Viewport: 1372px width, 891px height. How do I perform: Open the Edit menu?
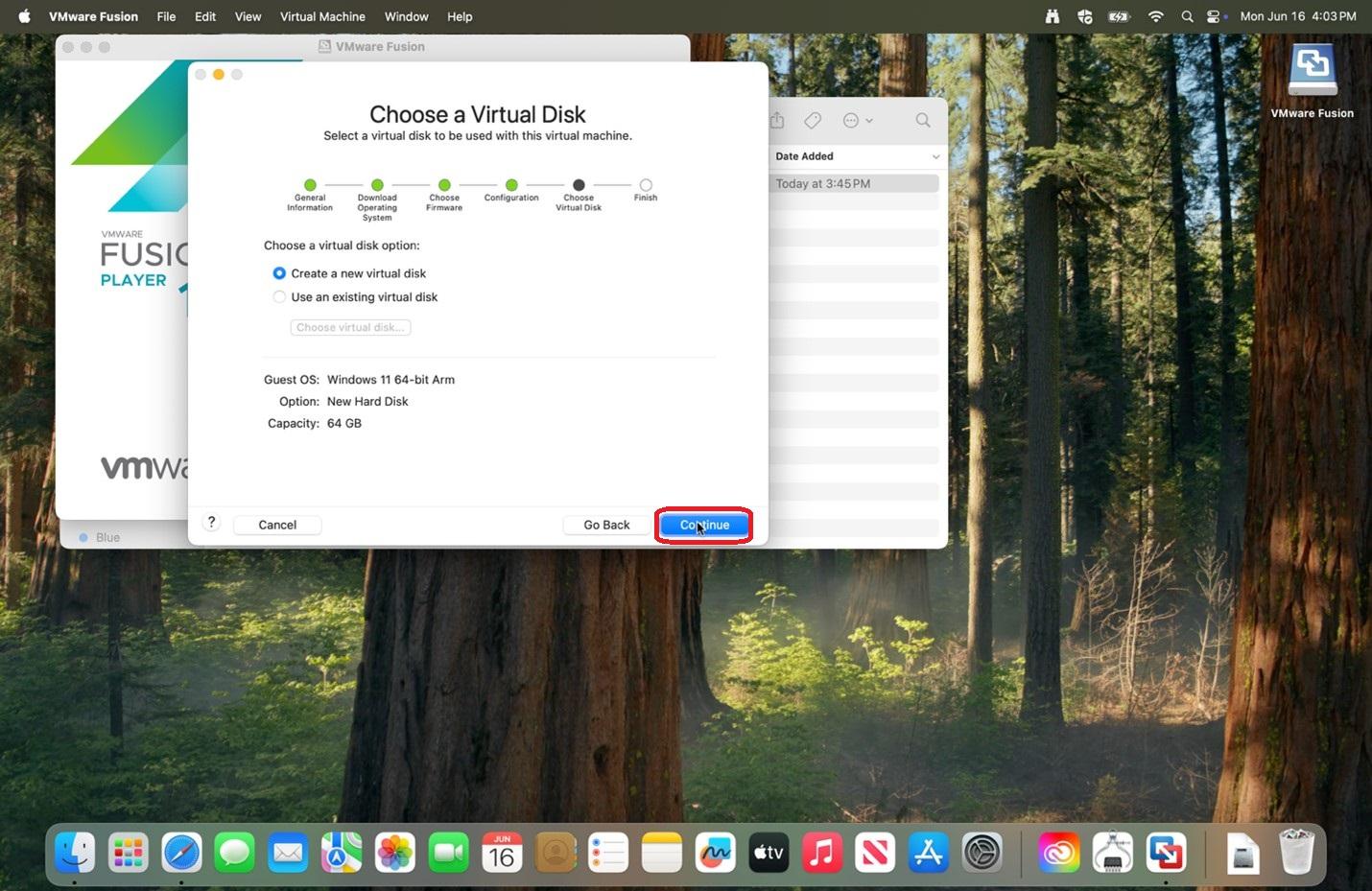(205, 16)
